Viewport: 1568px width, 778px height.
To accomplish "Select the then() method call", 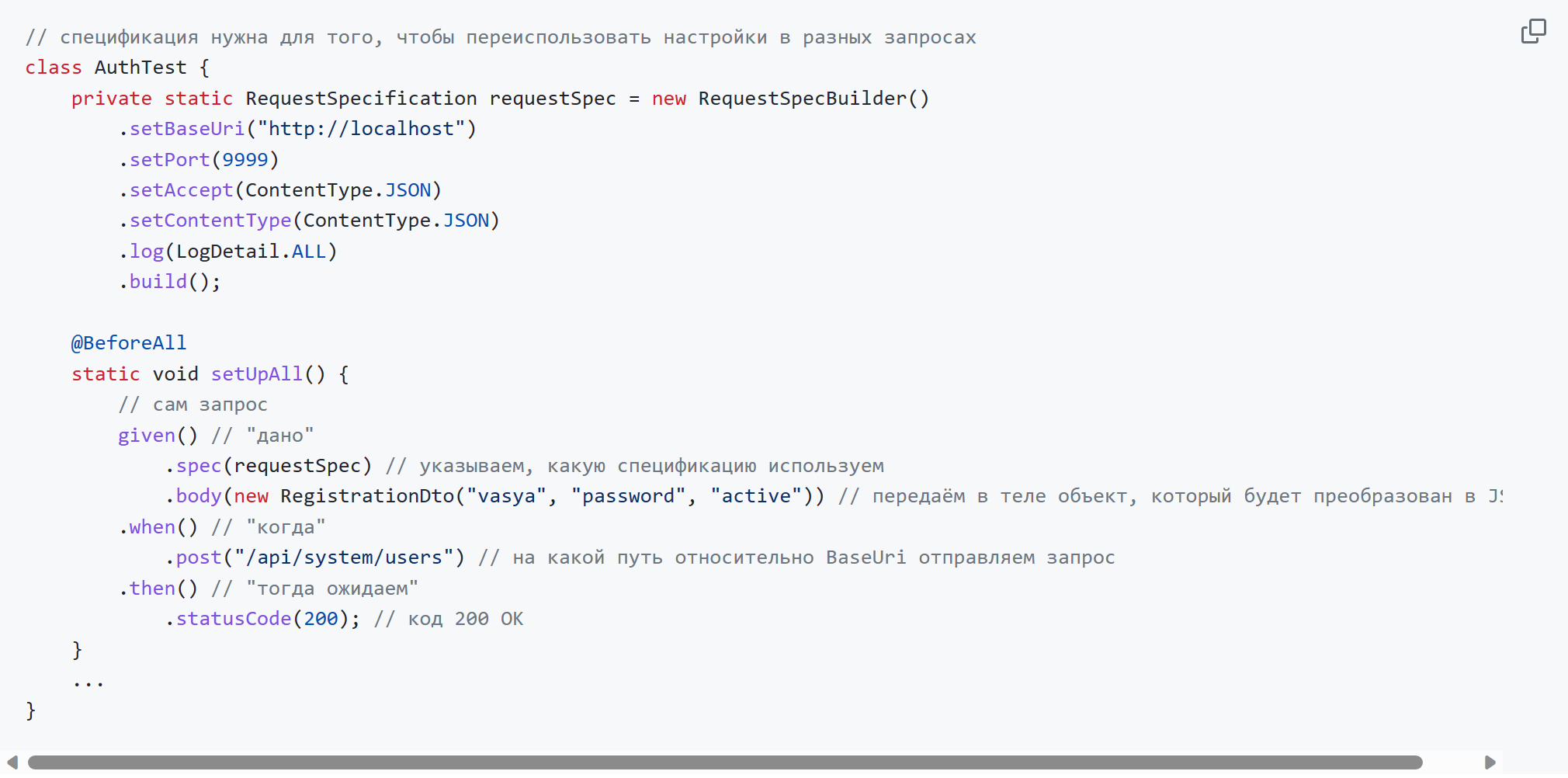I will [x=158, y=588].
